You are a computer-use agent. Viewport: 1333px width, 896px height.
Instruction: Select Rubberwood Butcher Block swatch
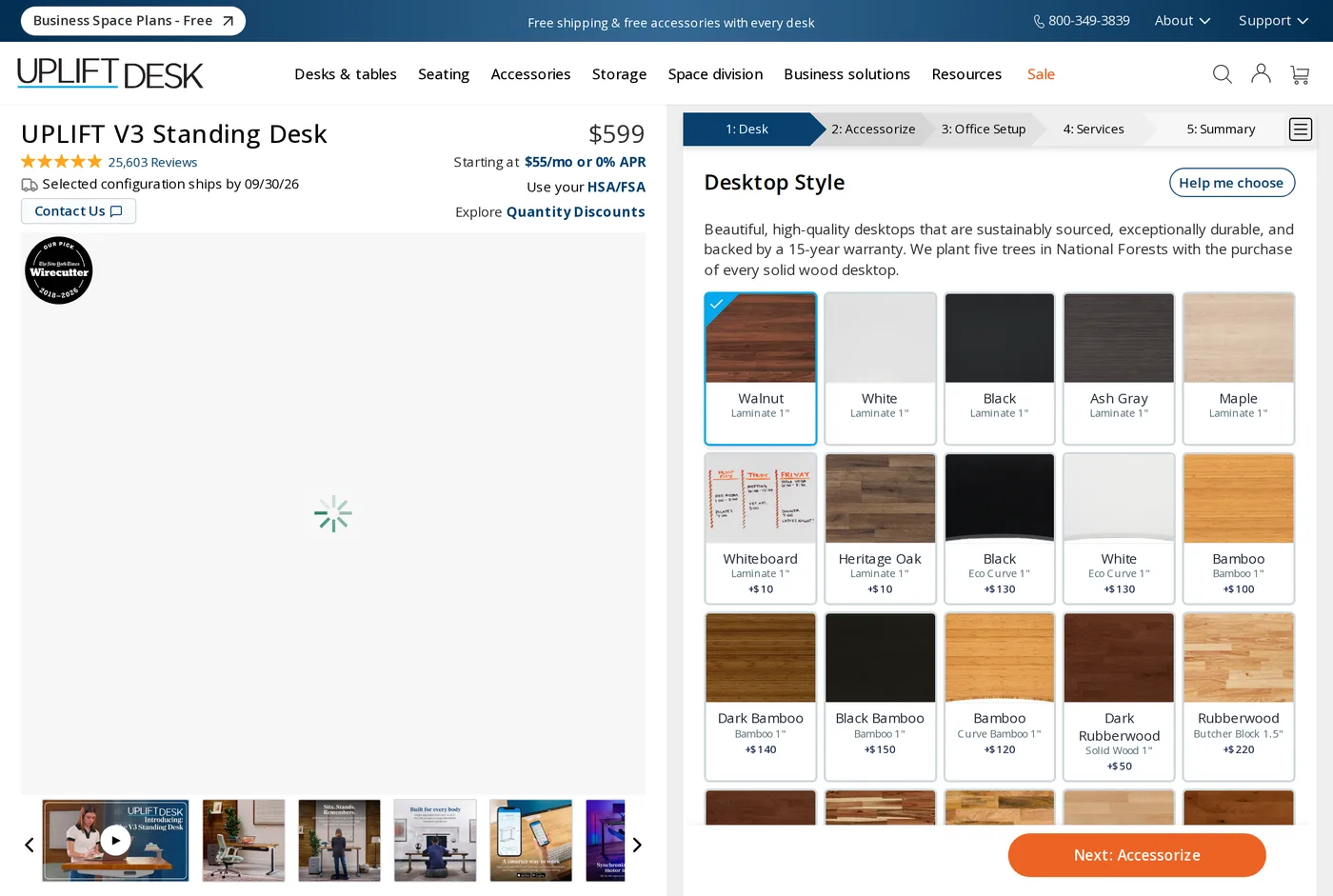(x=1239, y=697)
